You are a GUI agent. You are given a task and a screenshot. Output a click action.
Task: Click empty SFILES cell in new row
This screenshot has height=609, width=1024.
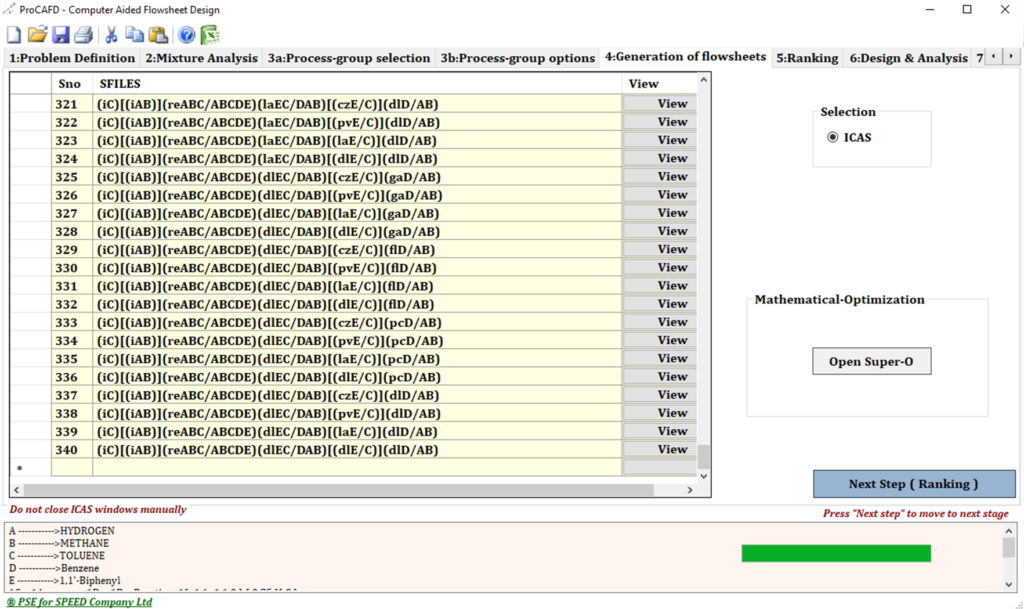pos(357,467)
